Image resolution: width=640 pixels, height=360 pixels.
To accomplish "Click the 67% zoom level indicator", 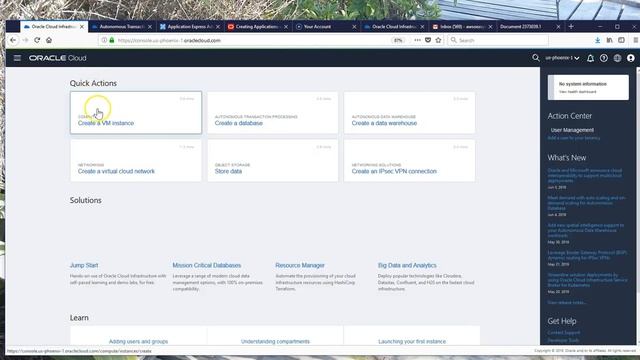I will pyautogui.click(x=398, y=40).
